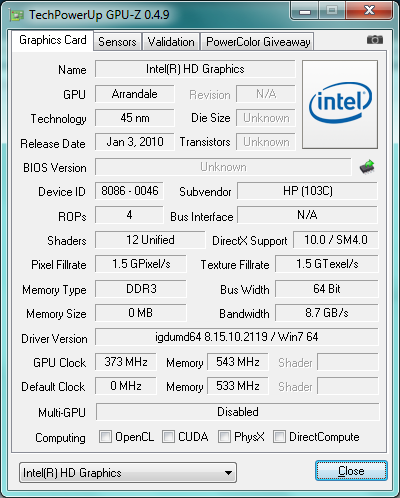Click the memory clock value 543 MHz

pos(237,362)
